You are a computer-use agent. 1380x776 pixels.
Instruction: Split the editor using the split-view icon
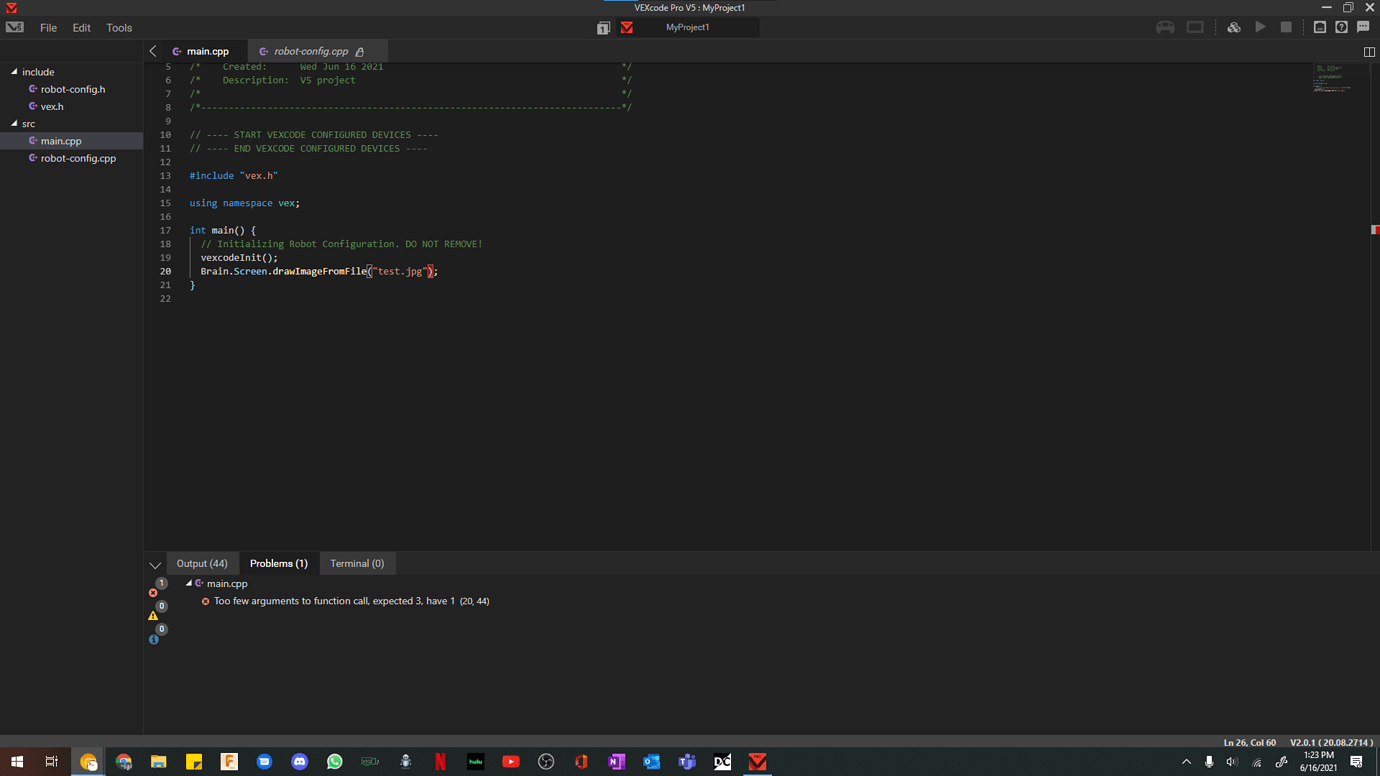pyautogui.click(x=1369, y=51)
